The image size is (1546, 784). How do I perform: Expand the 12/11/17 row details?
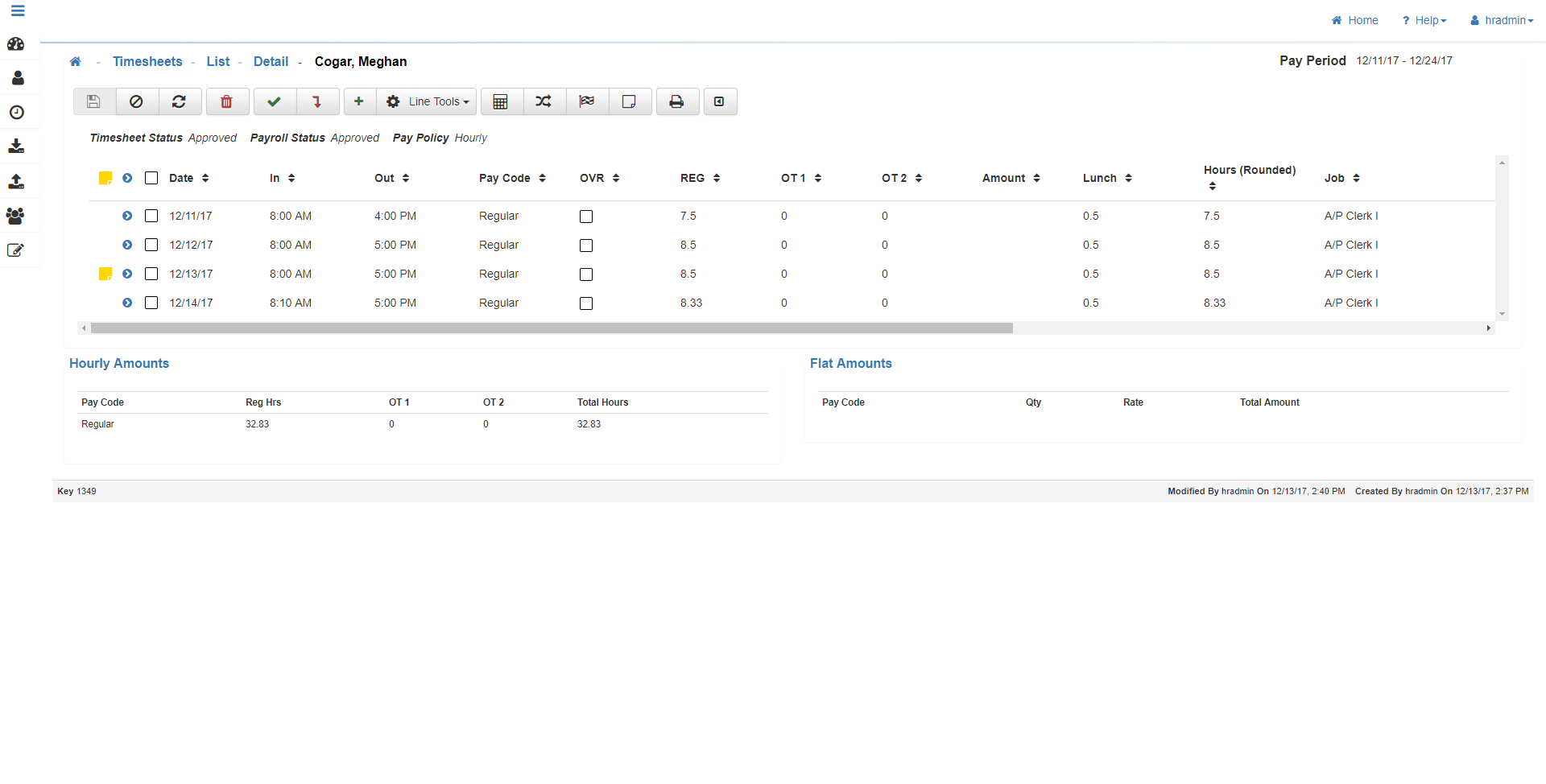coord(127,216)
